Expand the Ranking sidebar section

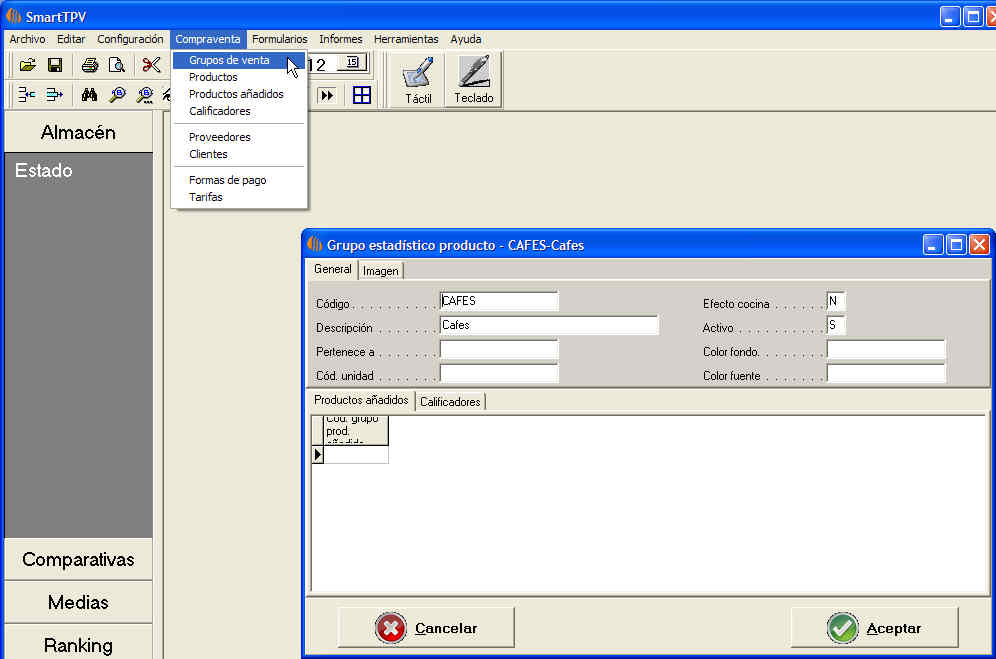coord(78,642)
